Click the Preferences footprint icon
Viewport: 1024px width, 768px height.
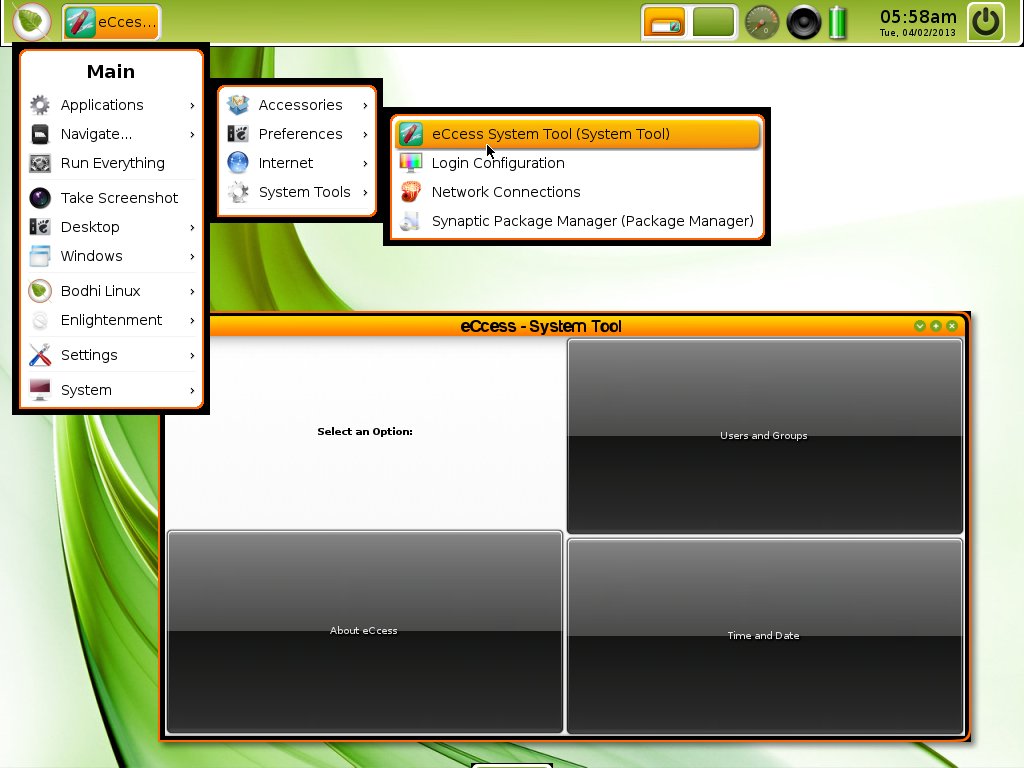click(238, 134)
